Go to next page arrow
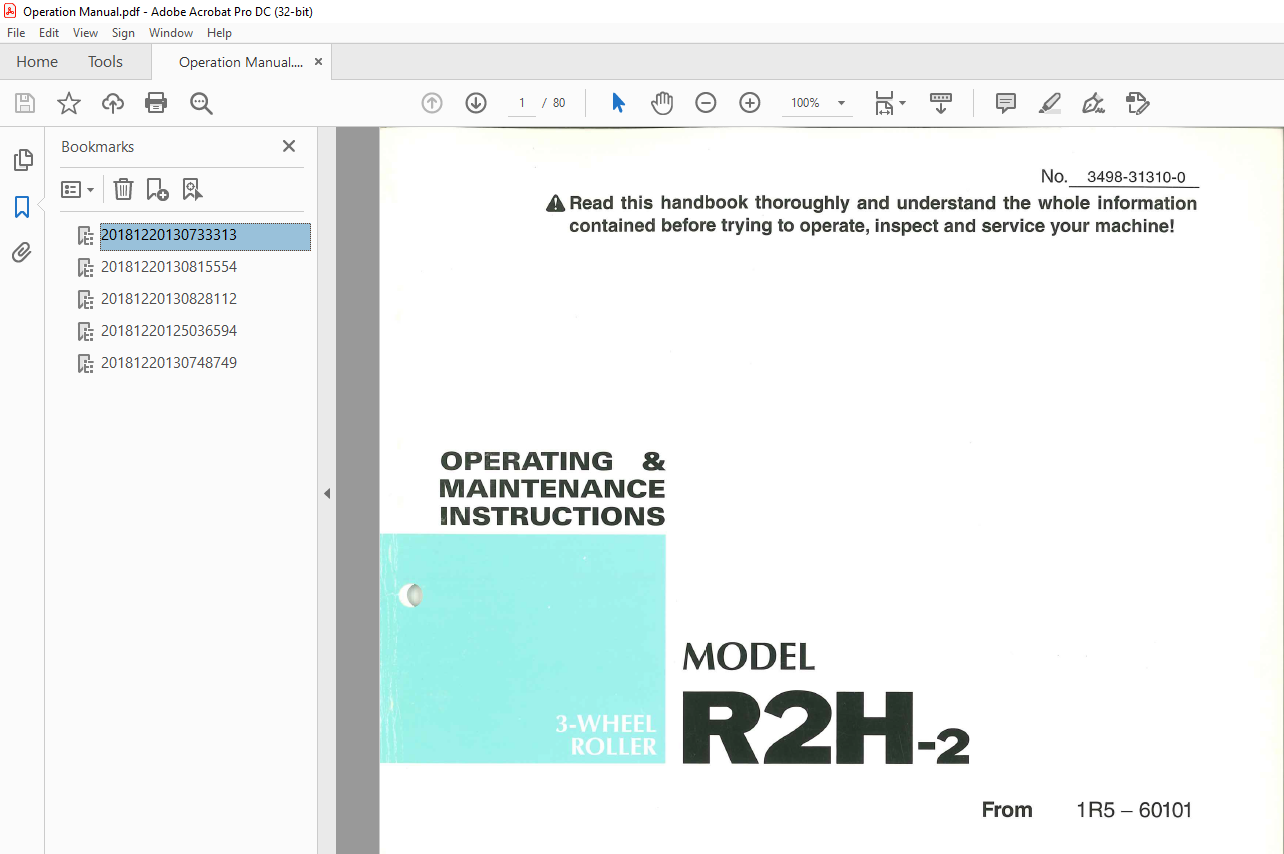This screenshot has width=1284, height=854. coord(476,103)
